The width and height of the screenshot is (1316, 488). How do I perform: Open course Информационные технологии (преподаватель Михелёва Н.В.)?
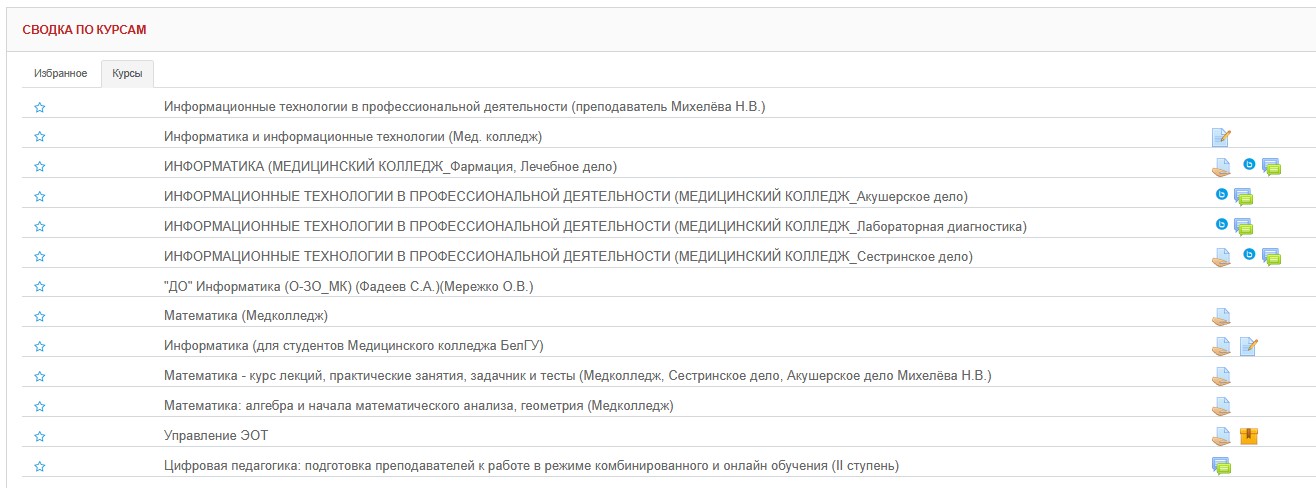[x=464, y=106]
